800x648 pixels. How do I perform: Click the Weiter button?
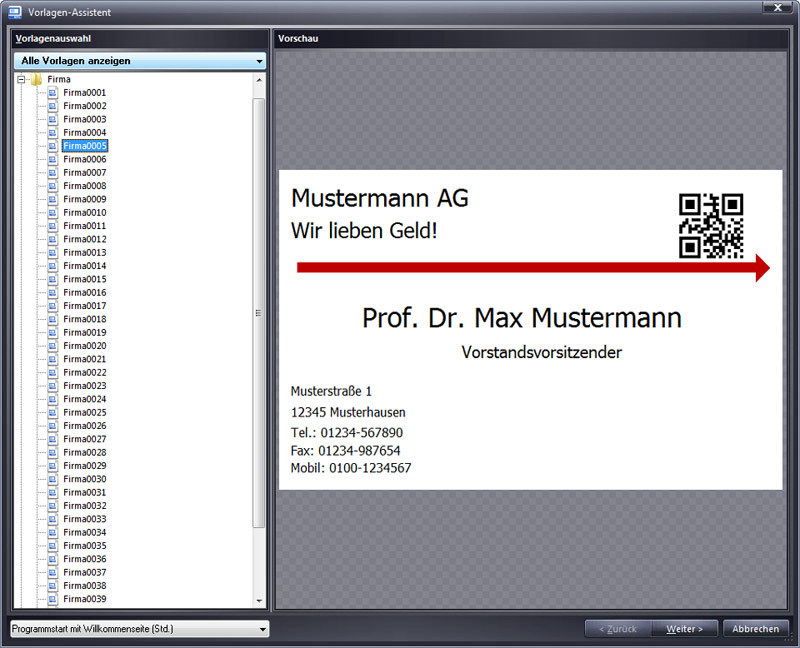click(684, 629)
